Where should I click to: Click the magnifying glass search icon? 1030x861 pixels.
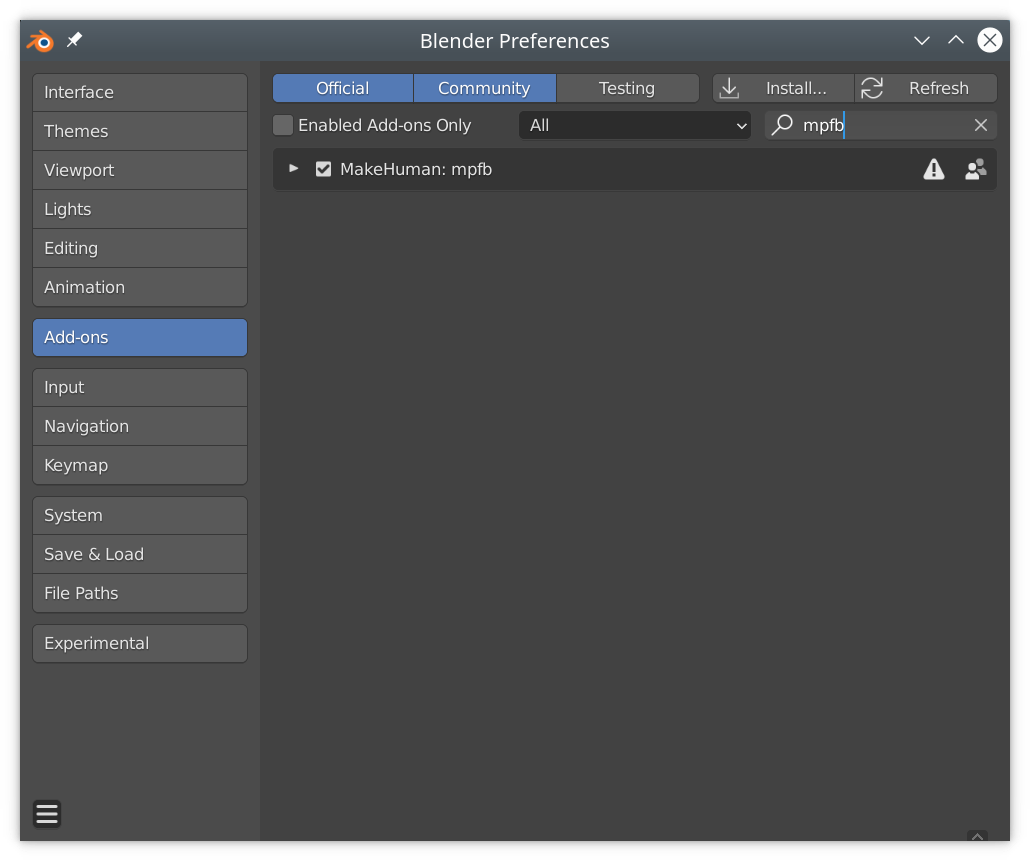pos(782,125)
